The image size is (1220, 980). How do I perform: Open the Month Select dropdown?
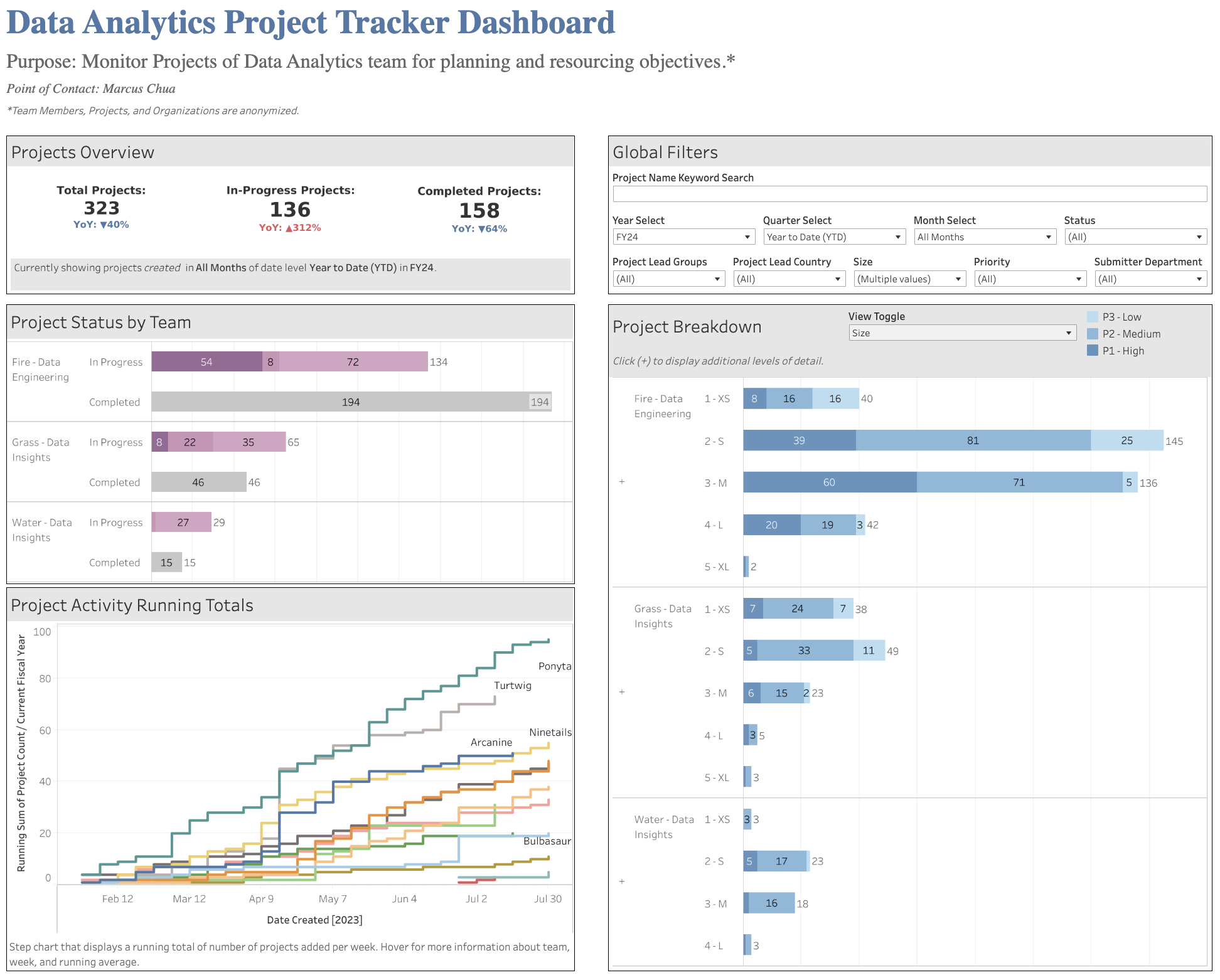point(984,237)
